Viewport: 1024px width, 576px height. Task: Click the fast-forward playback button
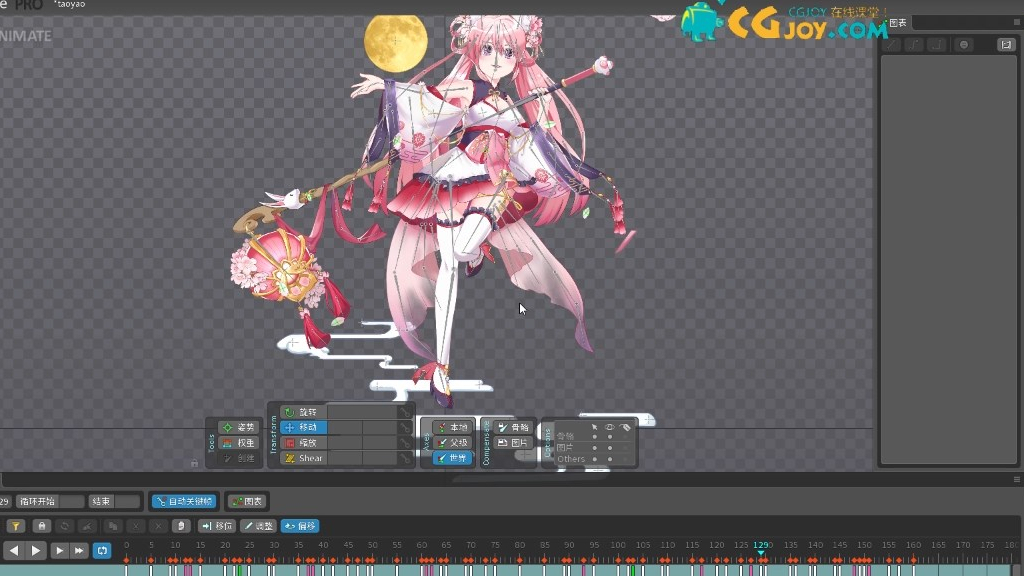79,551
